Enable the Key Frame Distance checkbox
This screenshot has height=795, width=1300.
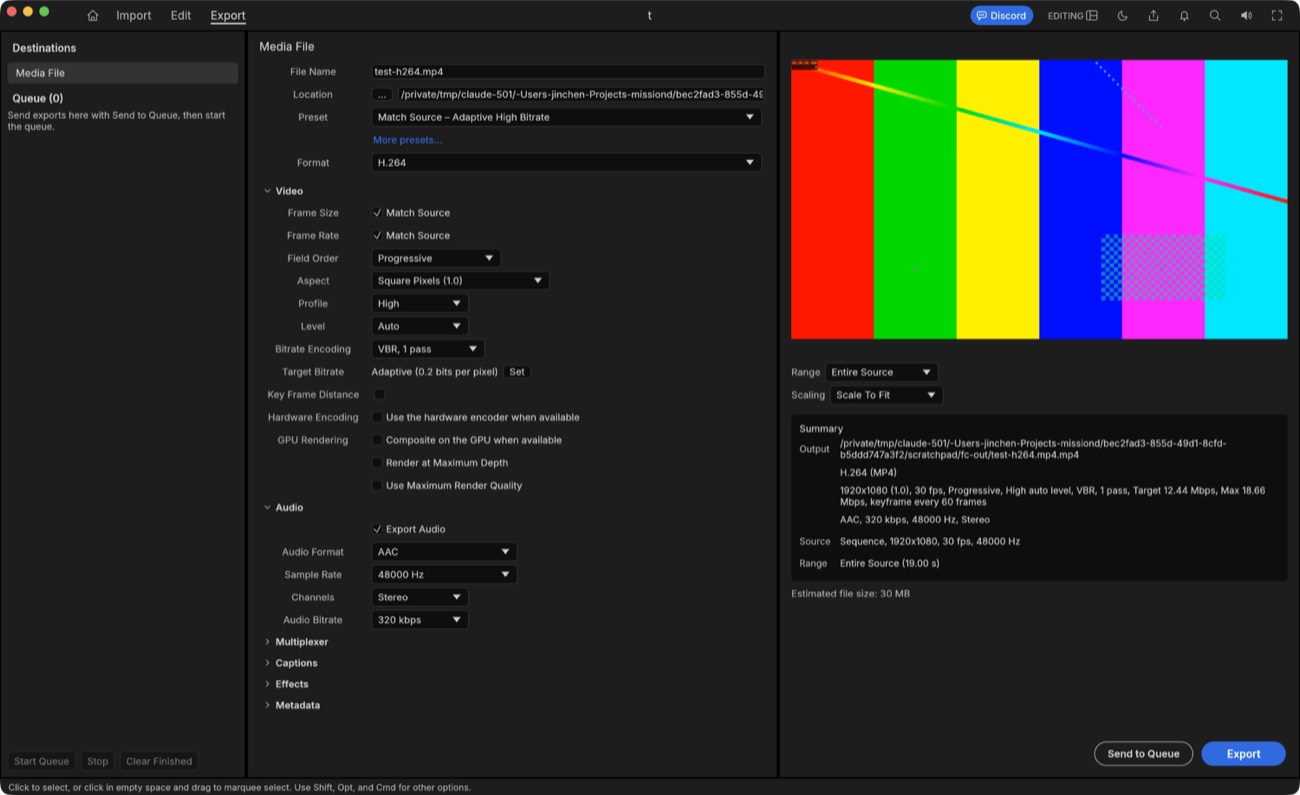(379, 395)
